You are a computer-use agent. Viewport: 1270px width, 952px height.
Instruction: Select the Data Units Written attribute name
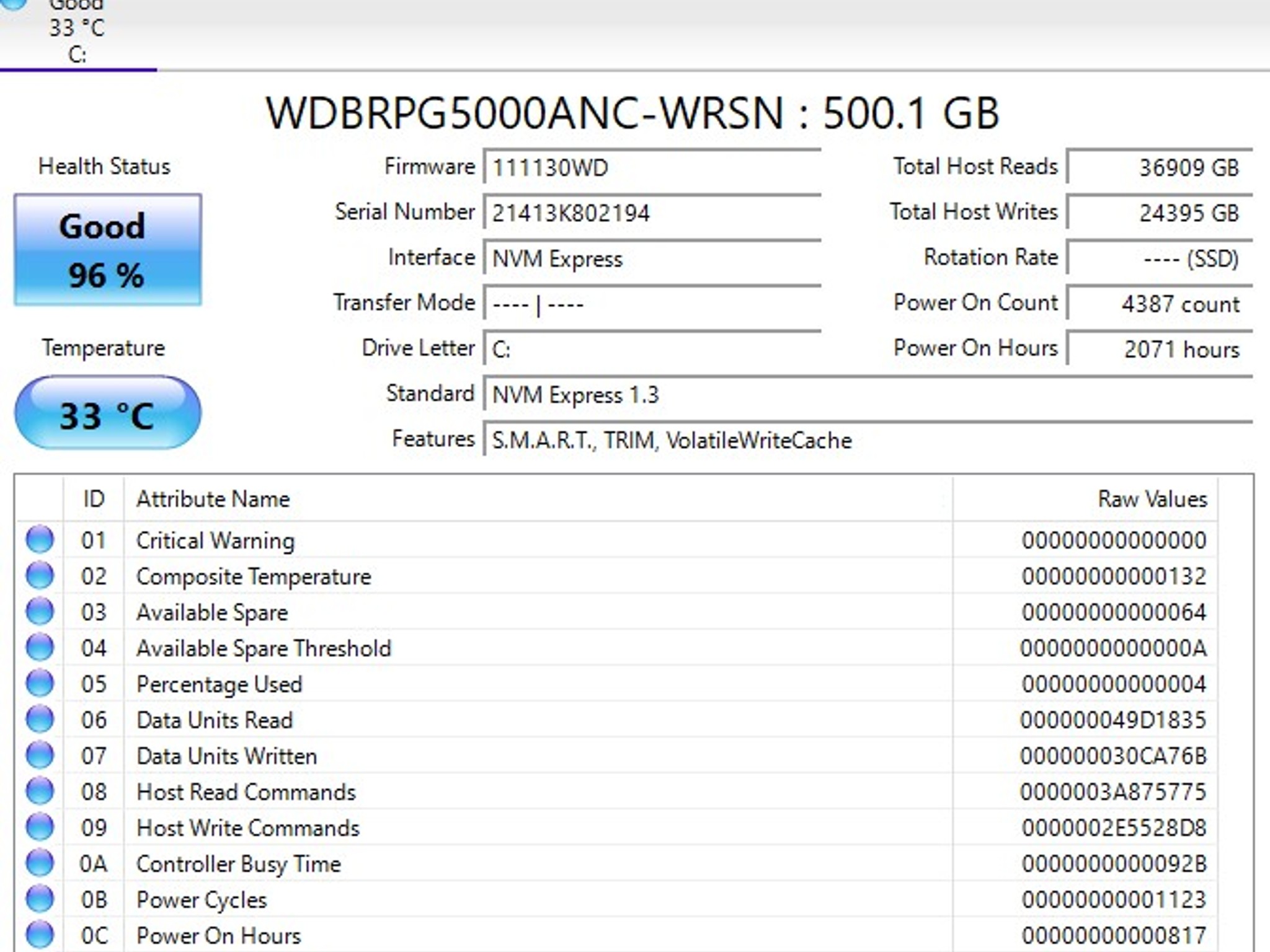tap(226, 756)
